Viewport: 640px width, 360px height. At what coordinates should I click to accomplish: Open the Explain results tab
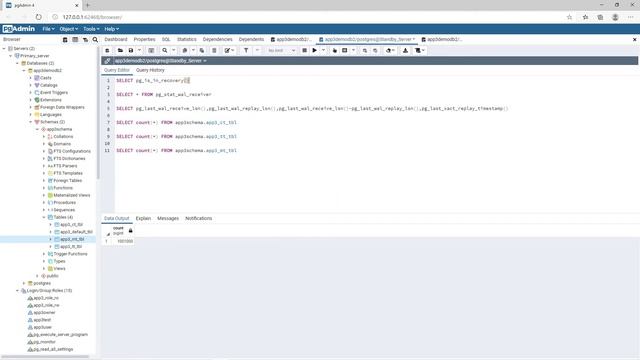coord(143,218)
